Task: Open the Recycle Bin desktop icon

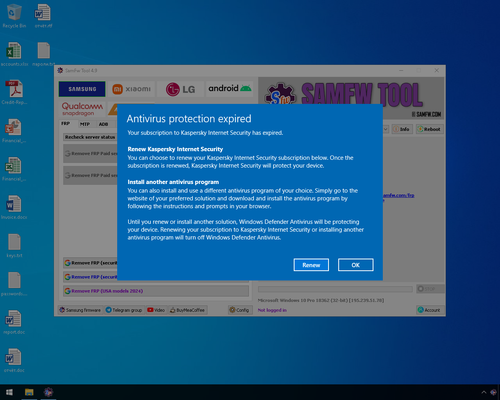Action: click(14, 16)
